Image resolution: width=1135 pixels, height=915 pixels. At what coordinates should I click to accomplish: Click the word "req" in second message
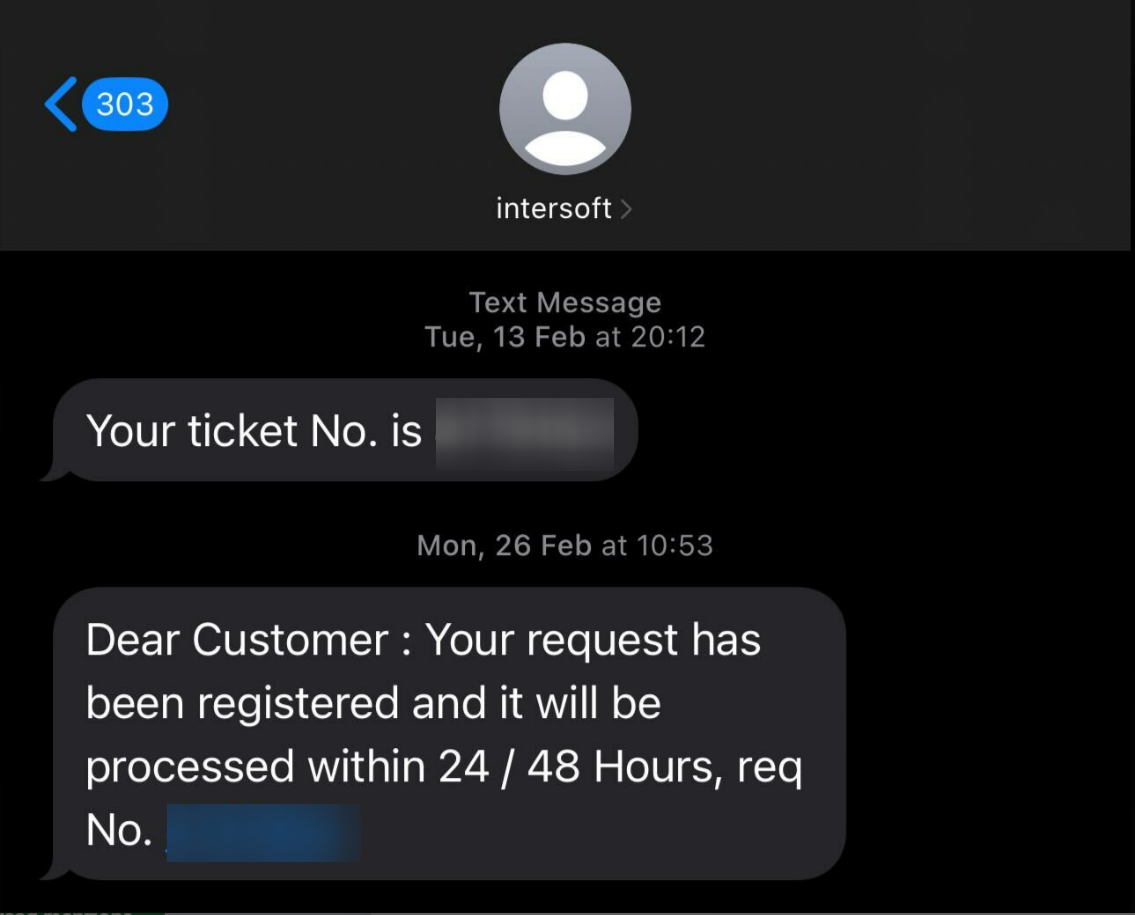[x=769, y=769]
